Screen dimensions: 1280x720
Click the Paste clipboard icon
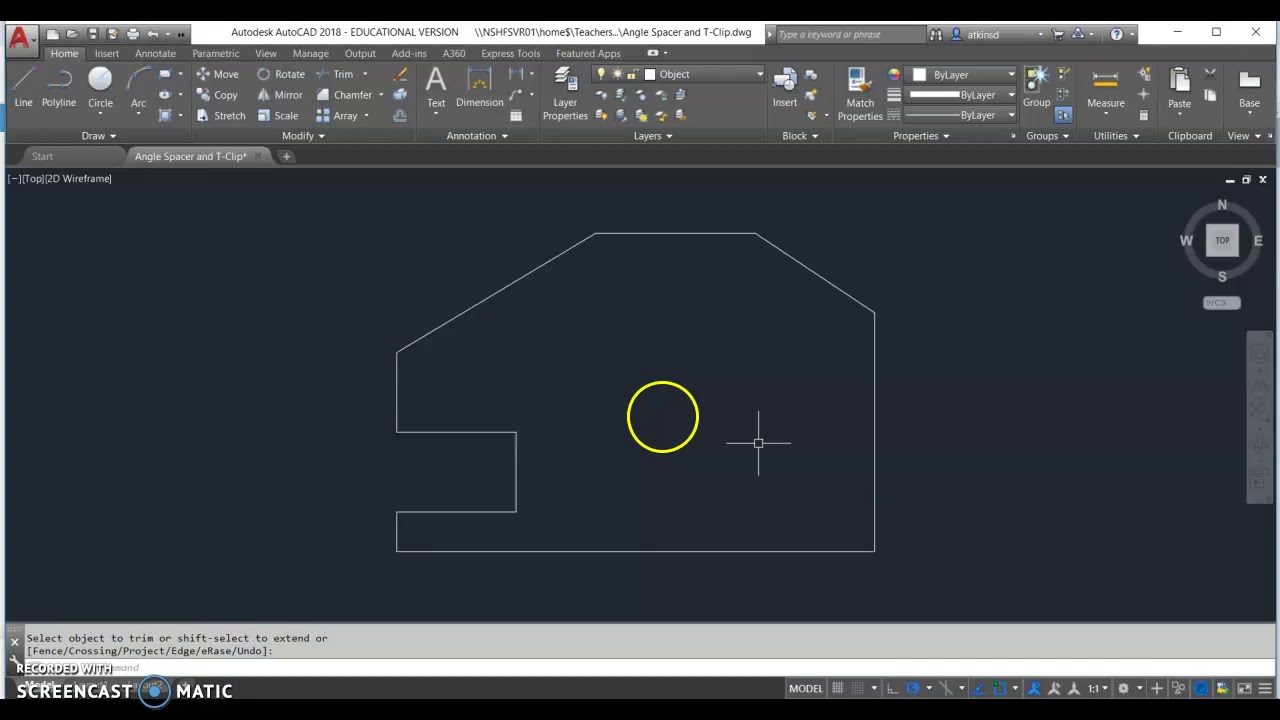(1180, 88)
